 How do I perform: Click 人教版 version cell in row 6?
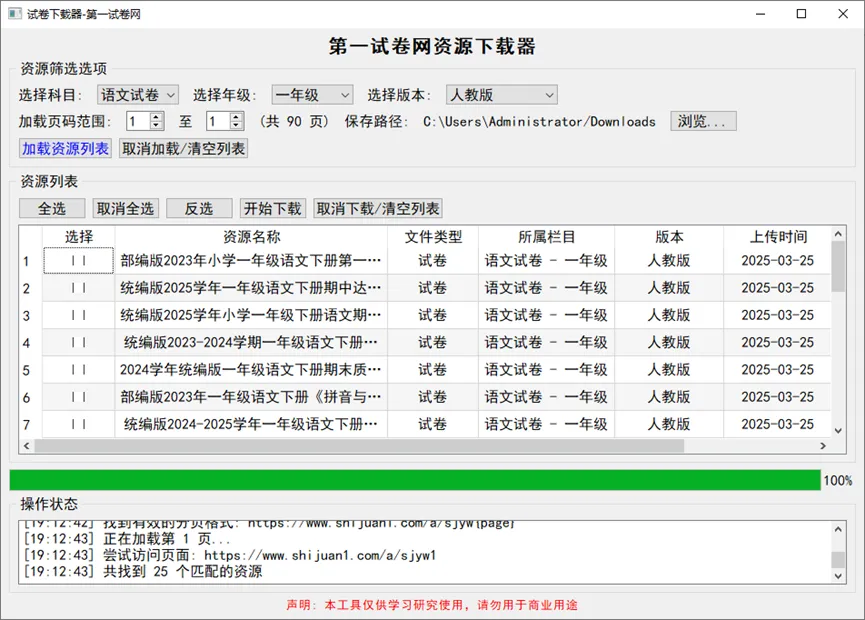669,397
